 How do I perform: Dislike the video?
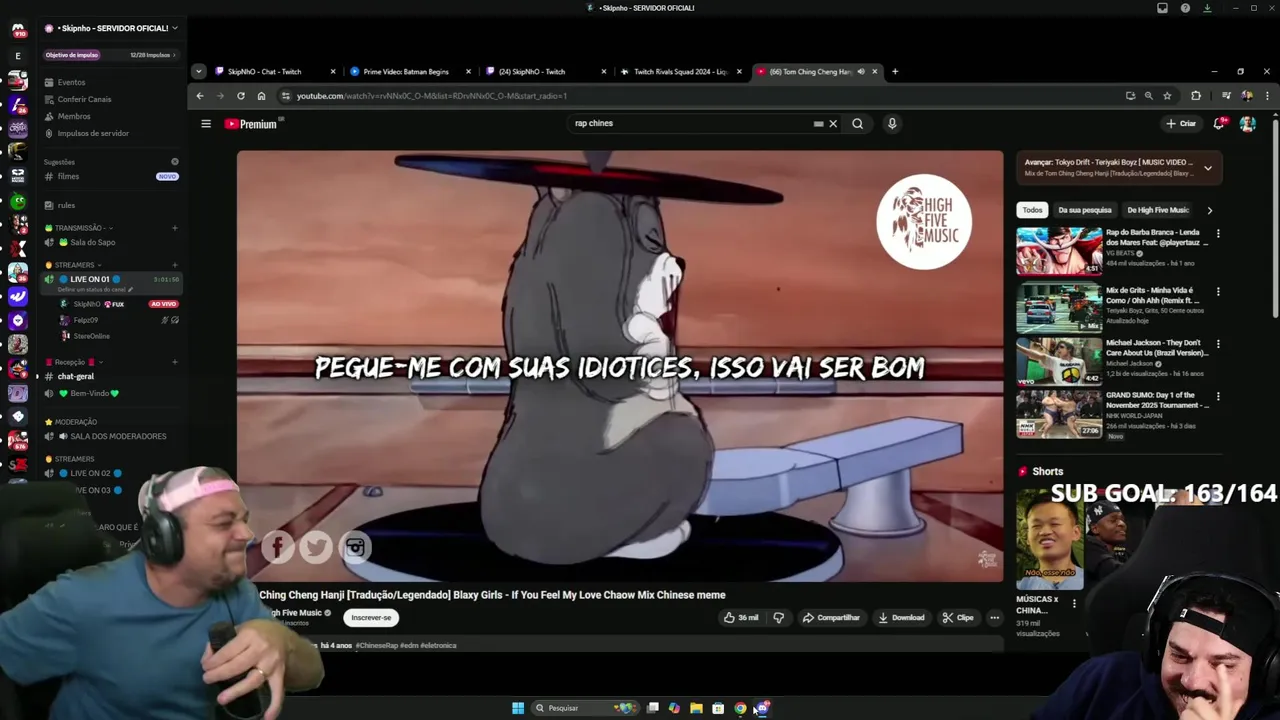tap(779, 618)
